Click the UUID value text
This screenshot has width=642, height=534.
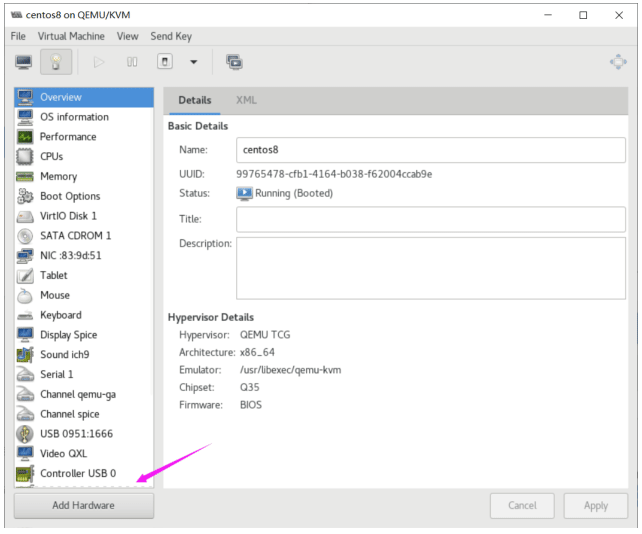click(334, 174)
